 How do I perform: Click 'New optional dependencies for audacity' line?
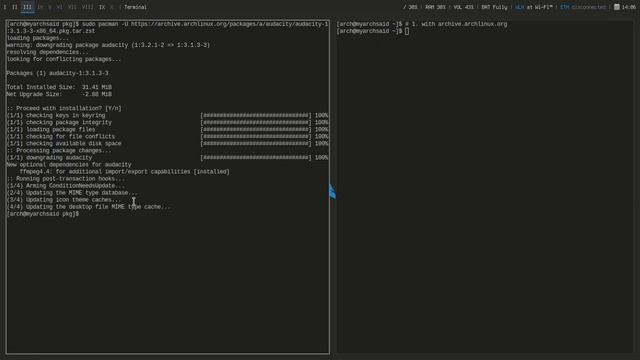[x=69, y=164]
